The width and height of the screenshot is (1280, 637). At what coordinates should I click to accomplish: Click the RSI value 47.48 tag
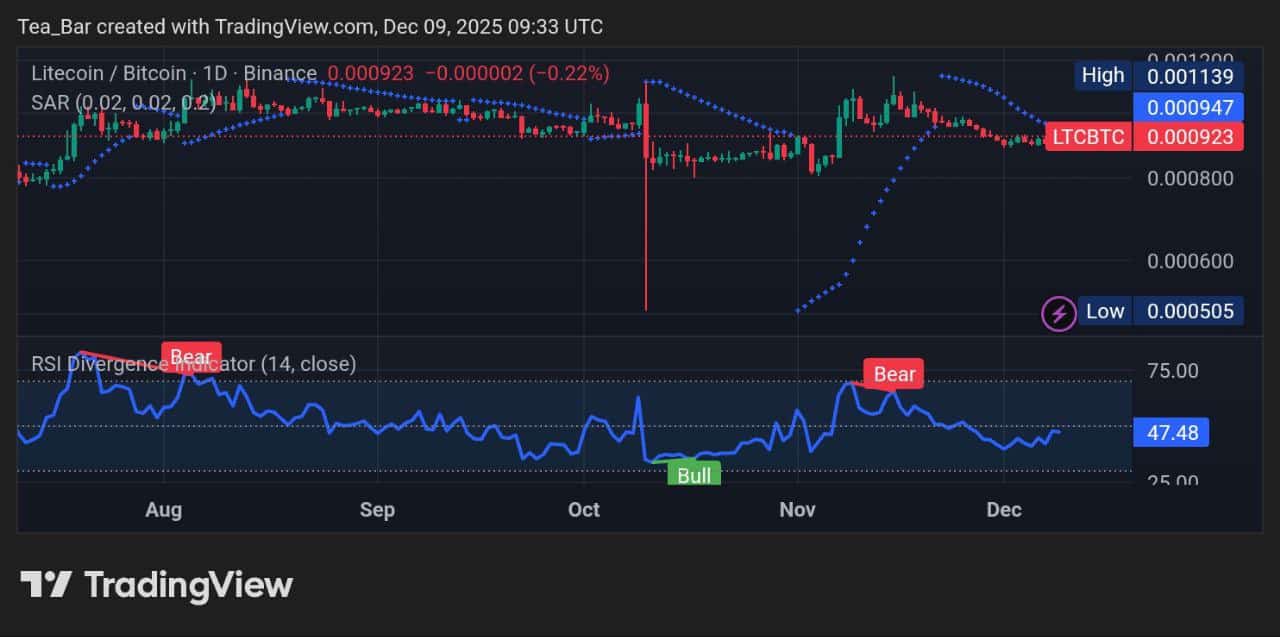coord(1172,433)
